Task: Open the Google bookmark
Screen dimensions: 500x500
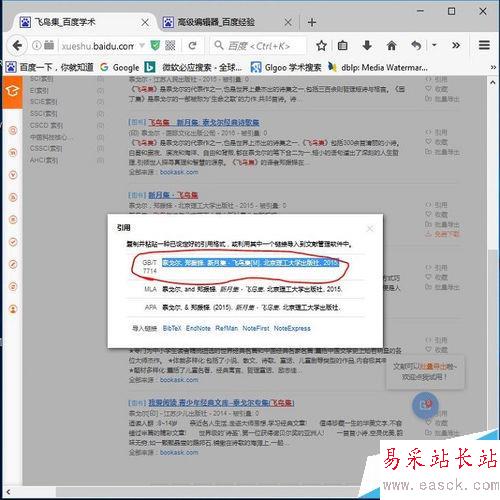Action: (x=120, y=67)
